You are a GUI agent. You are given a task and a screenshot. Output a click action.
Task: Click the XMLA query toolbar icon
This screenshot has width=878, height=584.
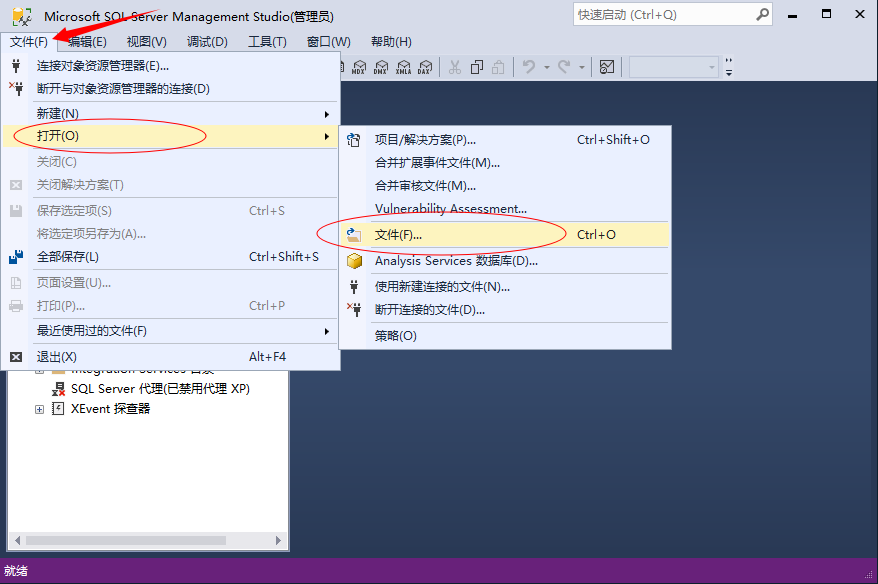point(403,67)
